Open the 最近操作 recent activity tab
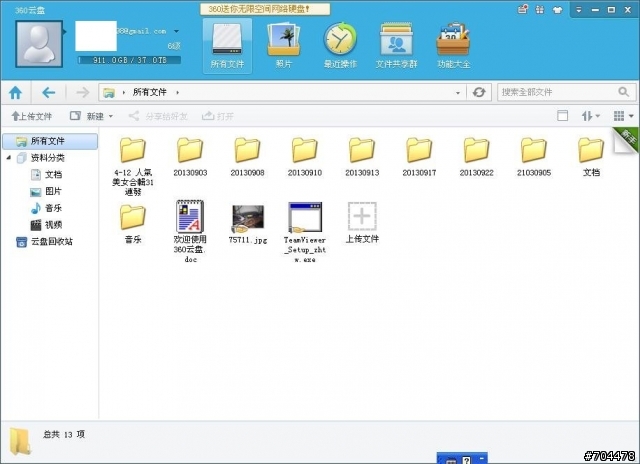Screen dimensions: 640x464 click(340, 46)
